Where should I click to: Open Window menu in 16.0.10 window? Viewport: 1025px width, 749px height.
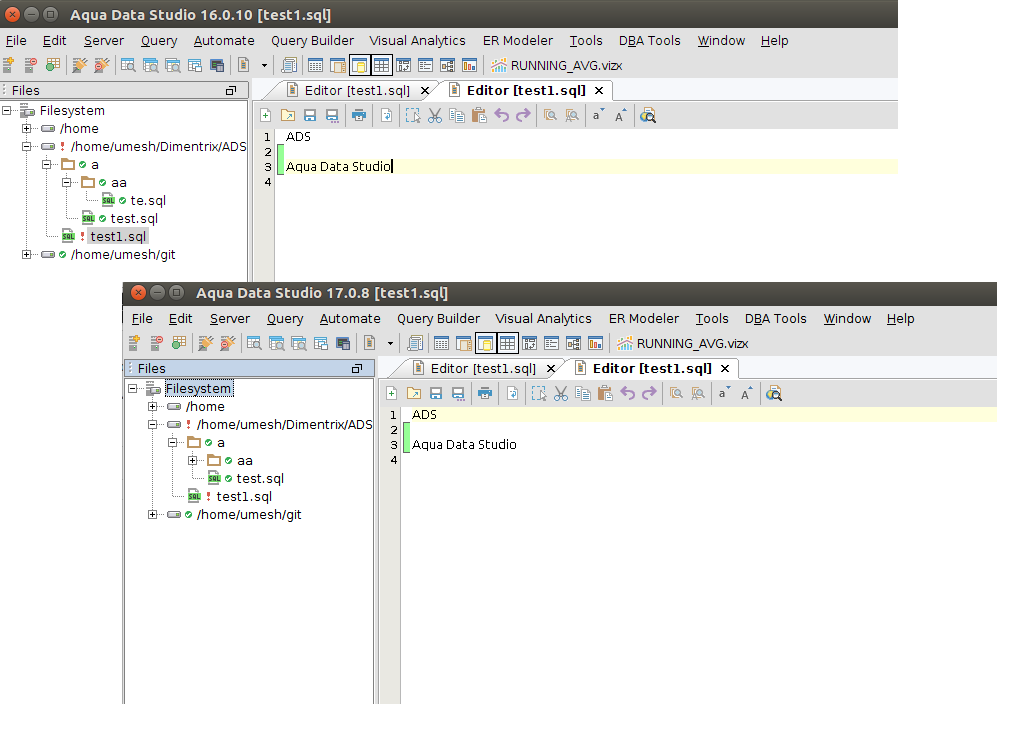pos(721,41)
